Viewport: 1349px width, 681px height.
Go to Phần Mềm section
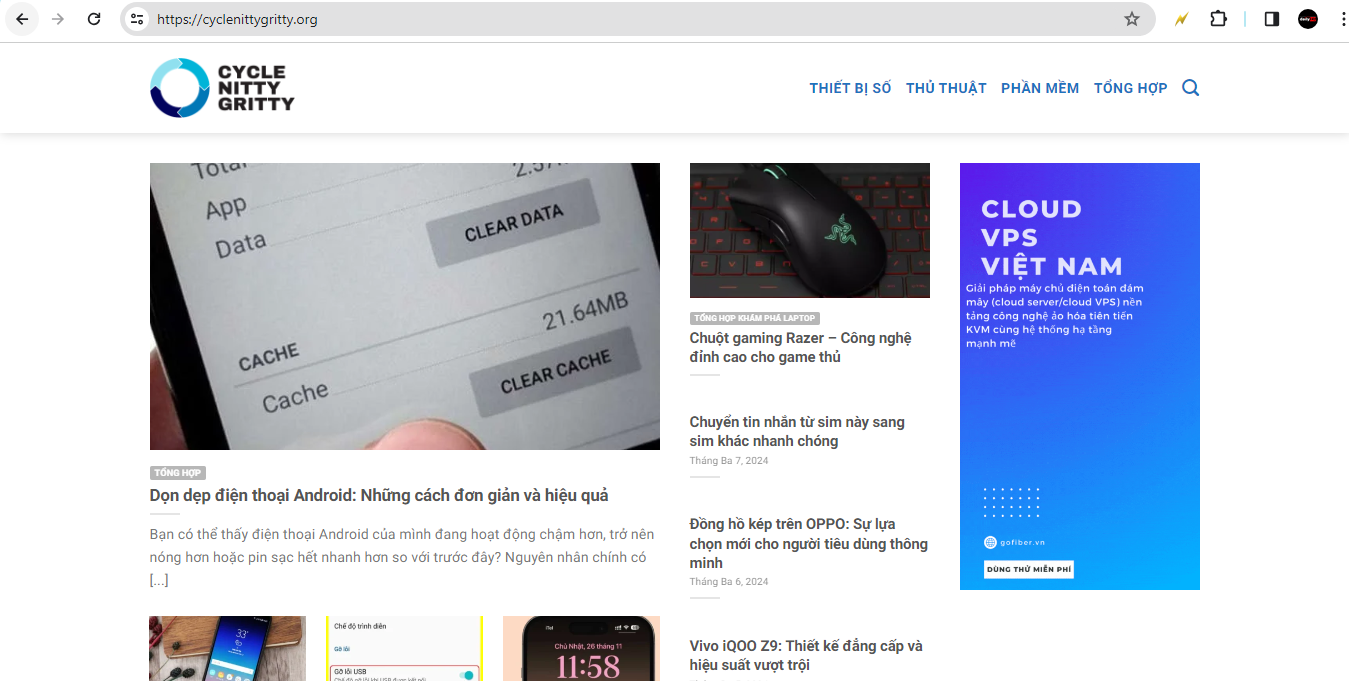1040,88
